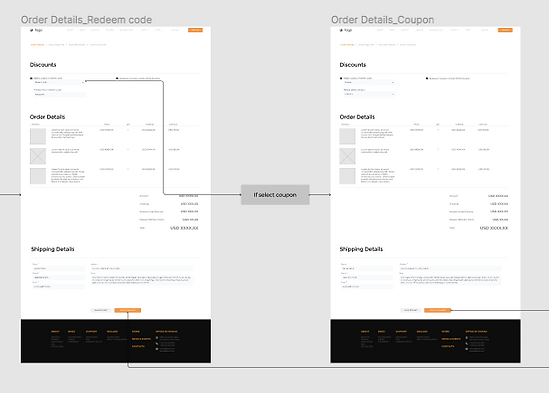Select the Order Details heading in Coupon frame
Image resolution: width=549 pixels, height=393 pixels.
(x=357, y=117)
